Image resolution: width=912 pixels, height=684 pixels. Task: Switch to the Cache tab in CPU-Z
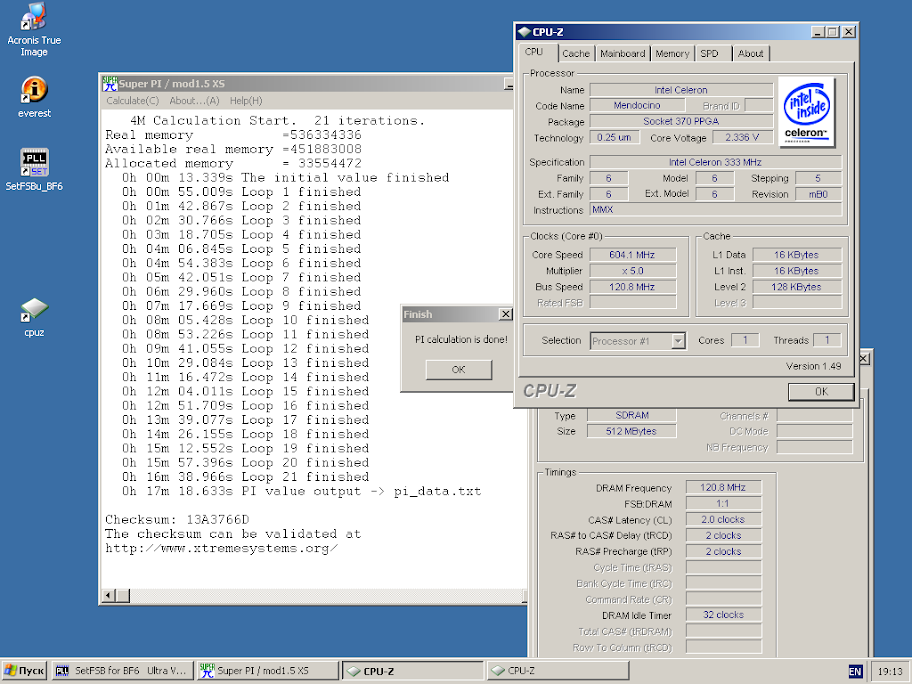[576, 54]
